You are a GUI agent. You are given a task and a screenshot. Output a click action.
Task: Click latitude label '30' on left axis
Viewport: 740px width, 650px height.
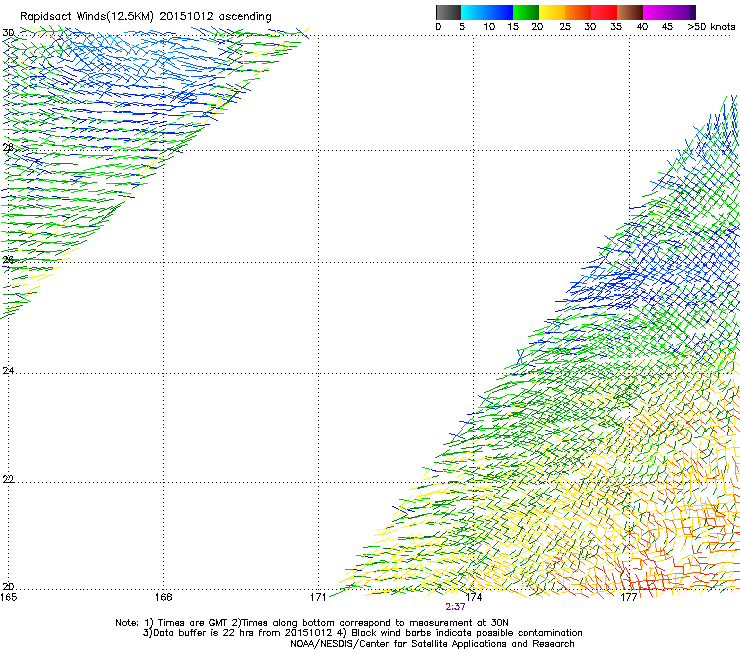click(x=8, y=33)
